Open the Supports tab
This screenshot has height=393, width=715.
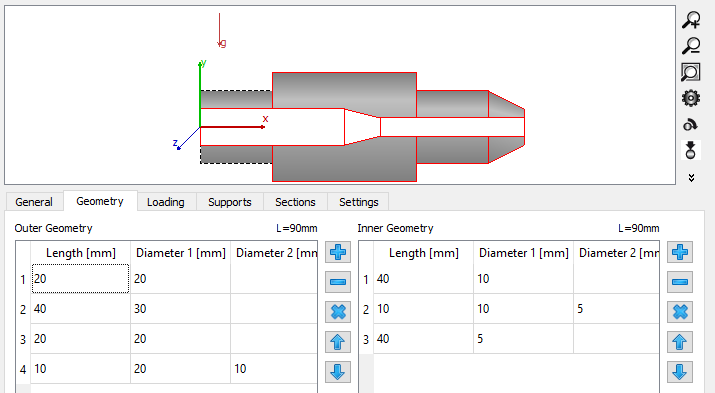230,202
